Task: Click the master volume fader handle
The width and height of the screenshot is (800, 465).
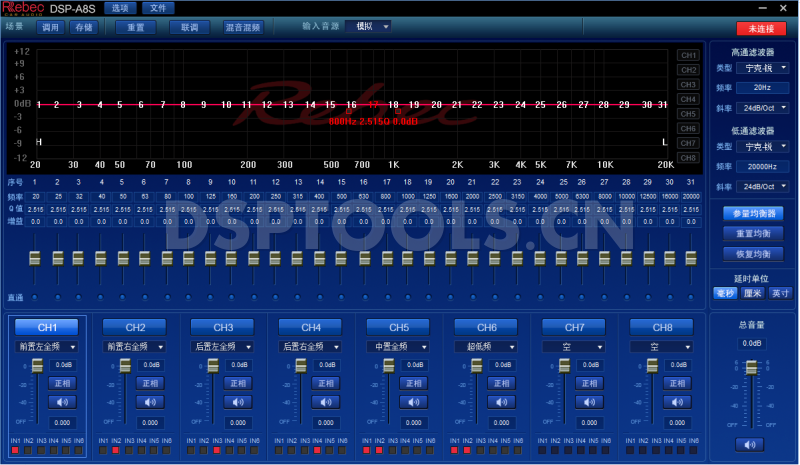Action: [751, 368]
